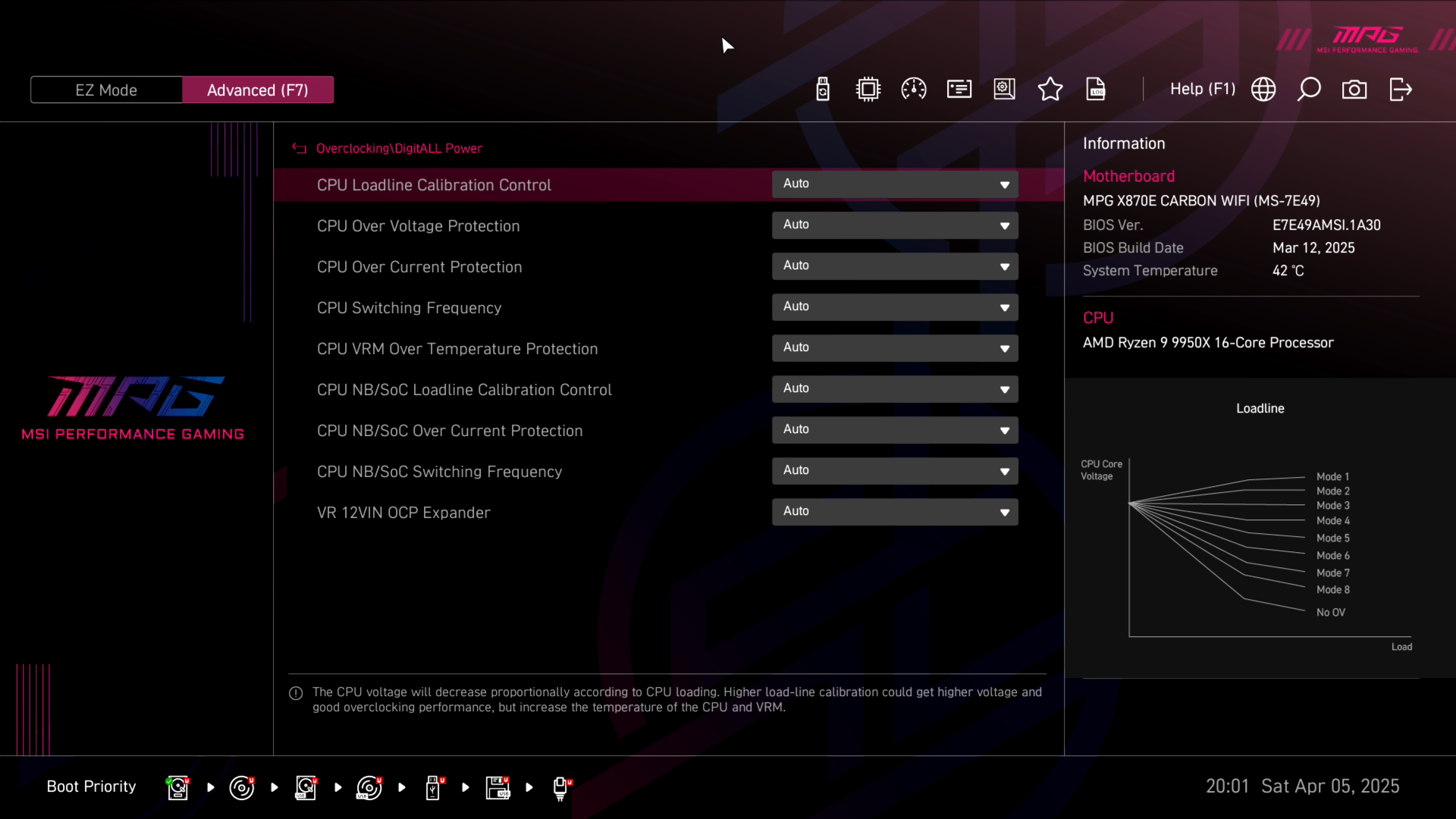Go back via Overclocking\DigitALL Power breadcrumb
This screenshot has height=819, width=1456.
pos(398,149)
